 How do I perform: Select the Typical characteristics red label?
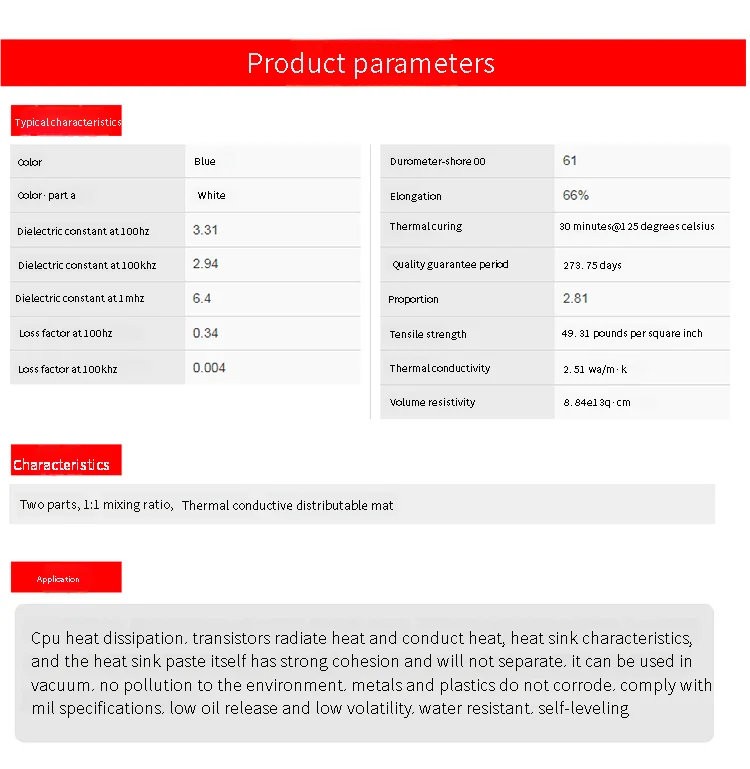[67, 122]
